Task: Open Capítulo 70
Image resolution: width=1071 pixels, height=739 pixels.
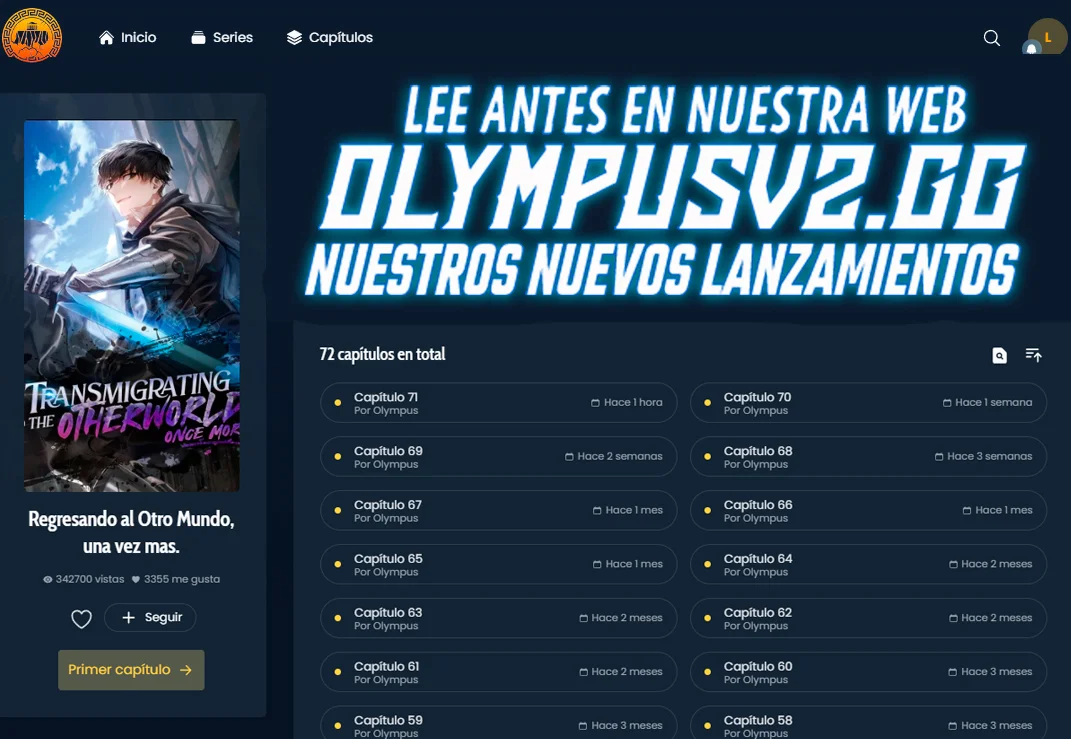Action: (868, 403)
